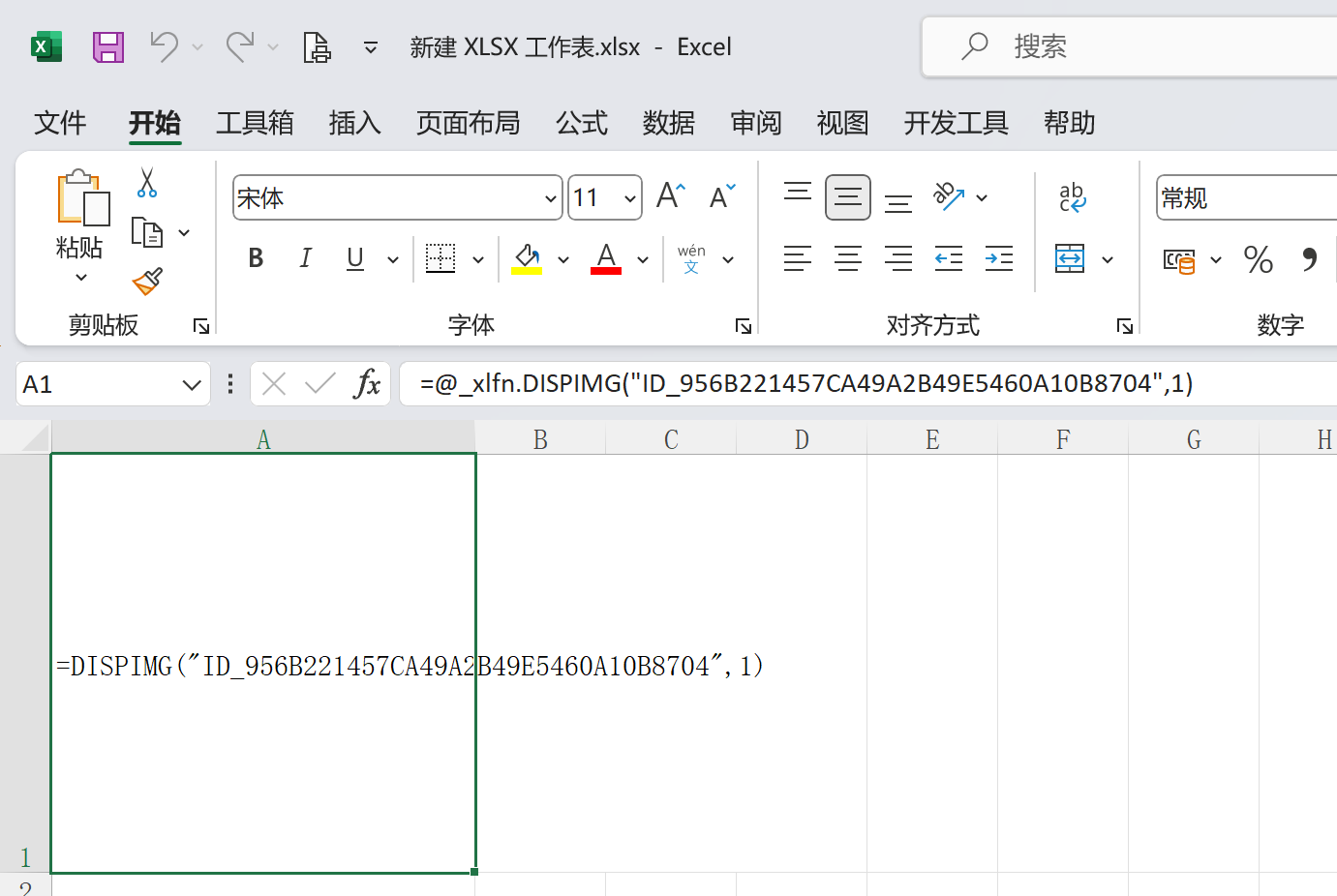
Task: Apply the yellow fill color swatch
Action: (x=527, y=259)
